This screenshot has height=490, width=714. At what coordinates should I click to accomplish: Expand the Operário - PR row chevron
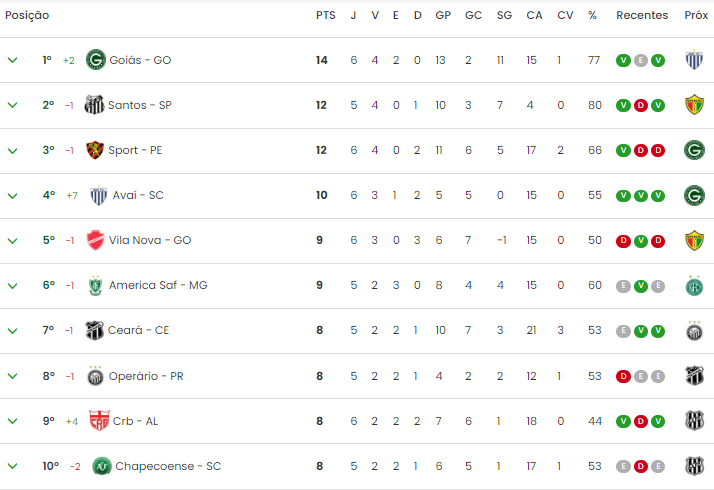tap(13, 376)
